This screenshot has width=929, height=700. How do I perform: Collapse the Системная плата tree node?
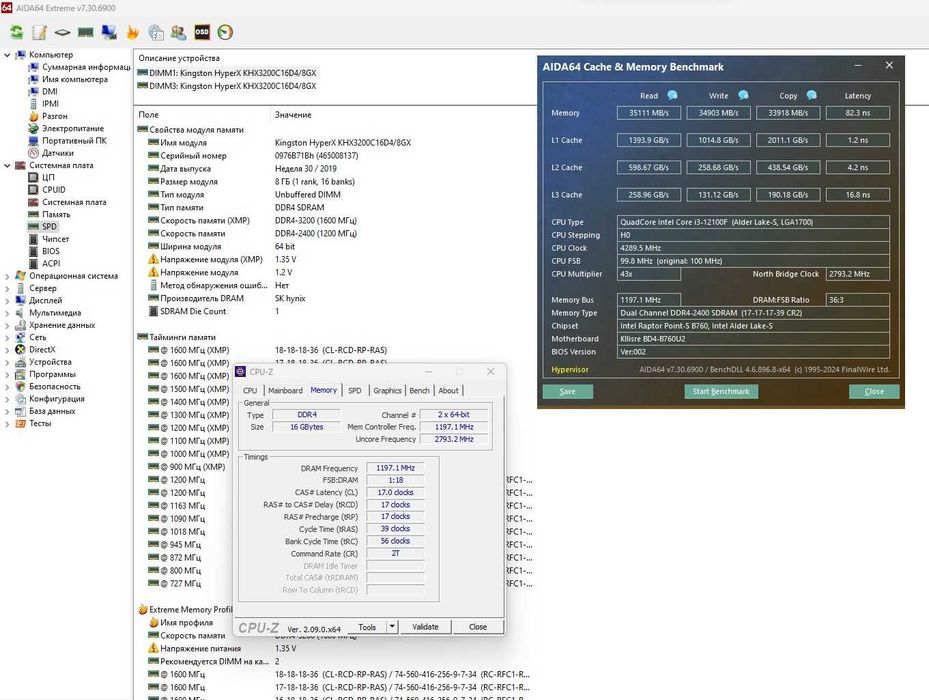[7, 165]
